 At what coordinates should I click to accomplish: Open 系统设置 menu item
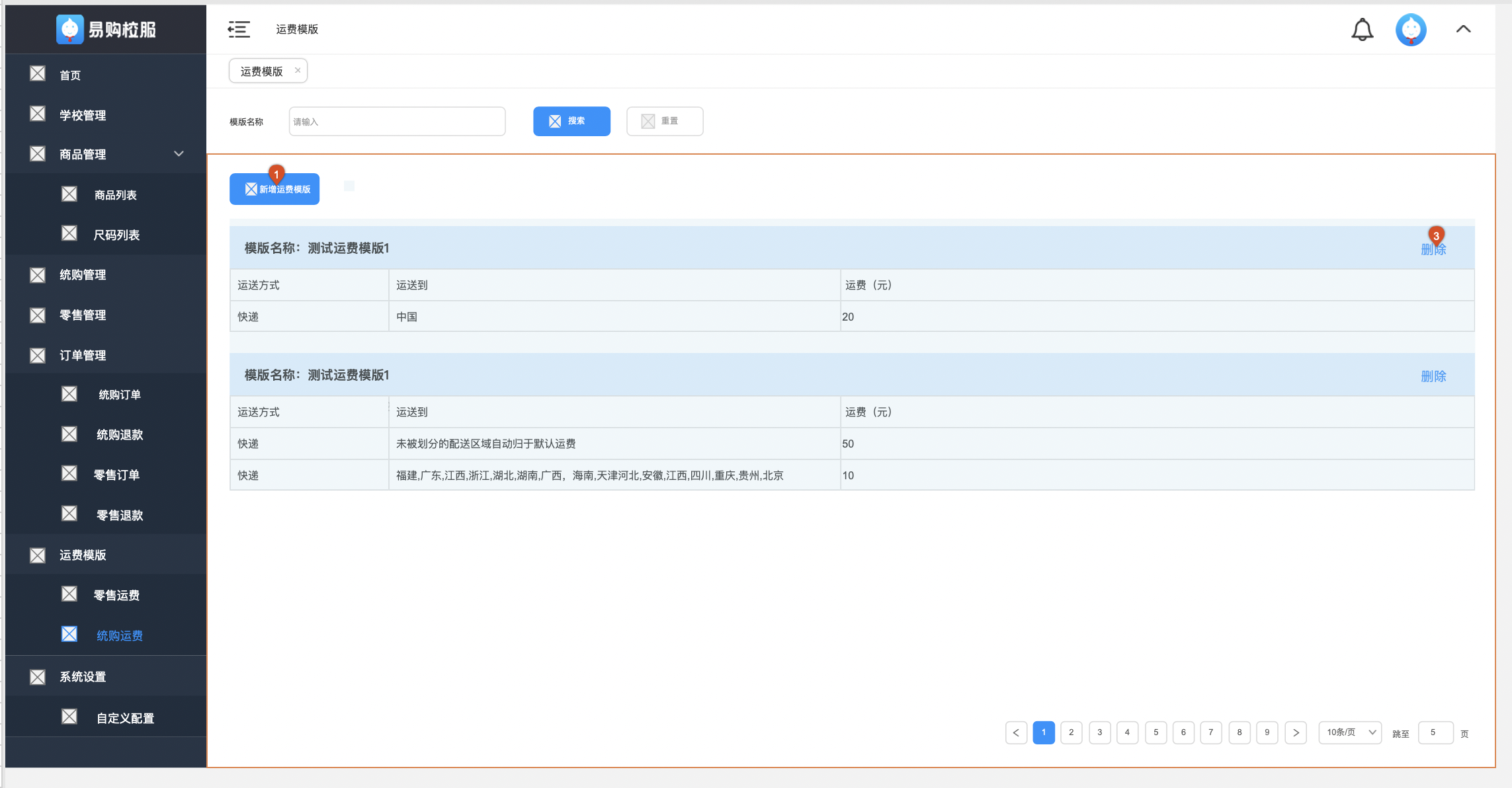coord(83,677)
